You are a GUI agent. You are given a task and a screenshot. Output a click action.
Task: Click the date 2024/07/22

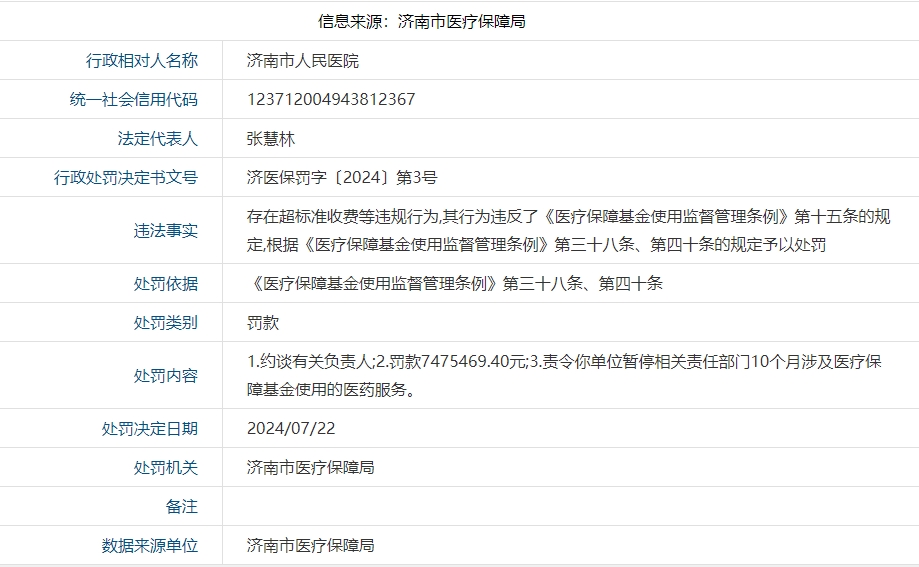(x=291, y=429)
